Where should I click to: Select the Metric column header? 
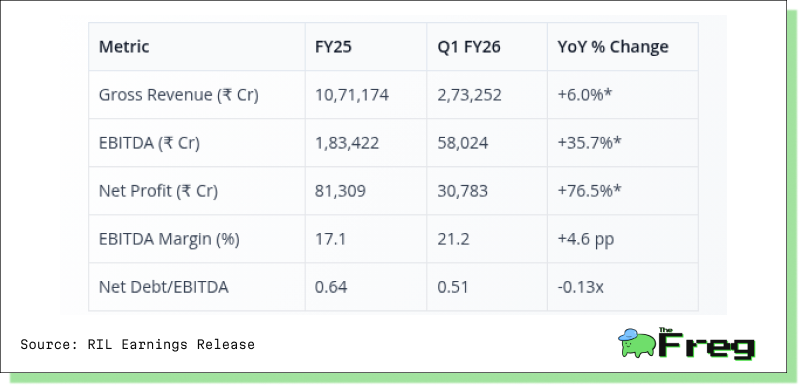pos(124,47)
